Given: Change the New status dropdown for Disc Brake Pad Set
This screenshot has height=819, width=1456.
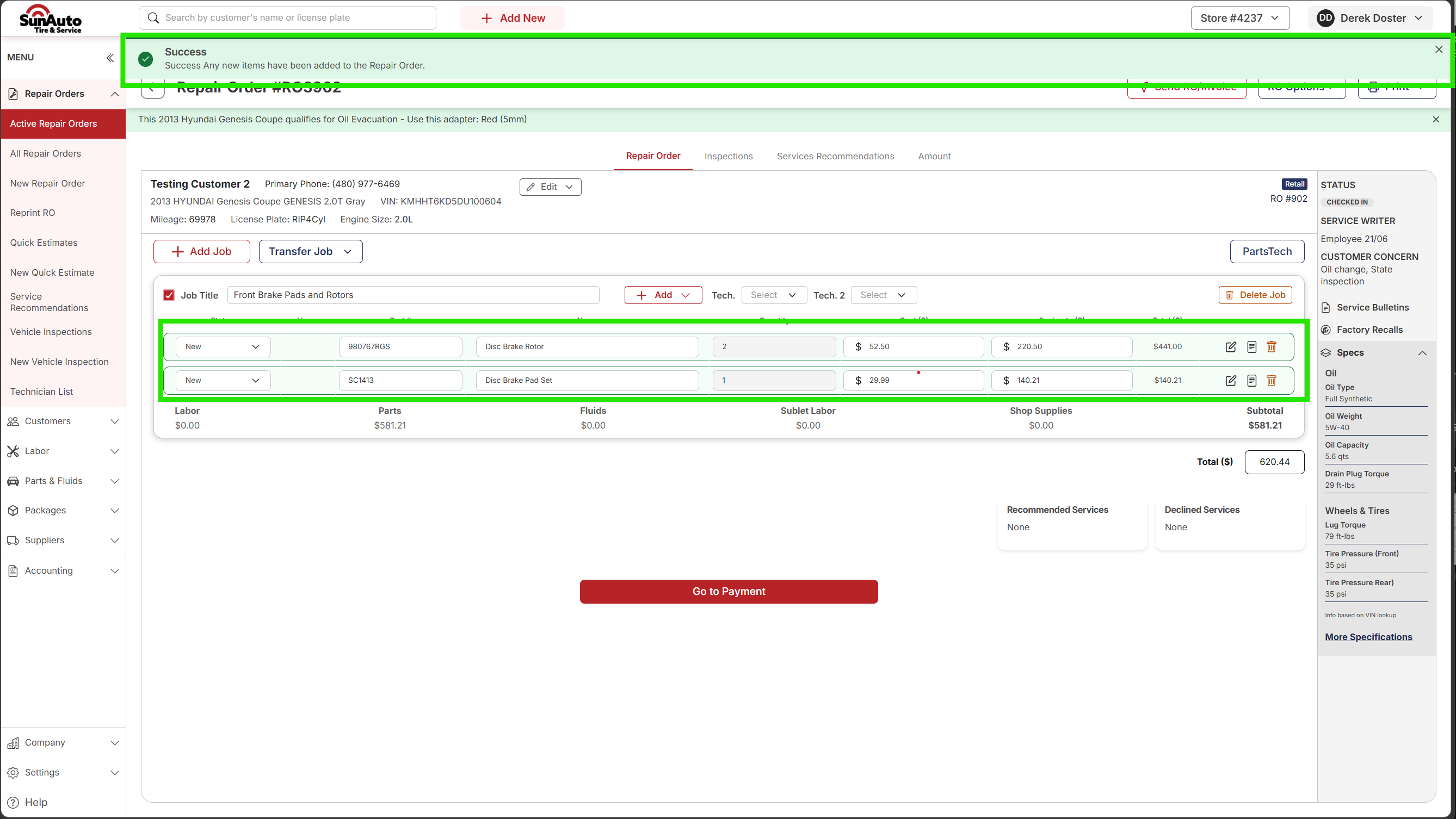Looking at the screenshot, I should click(x=223, y=381).
